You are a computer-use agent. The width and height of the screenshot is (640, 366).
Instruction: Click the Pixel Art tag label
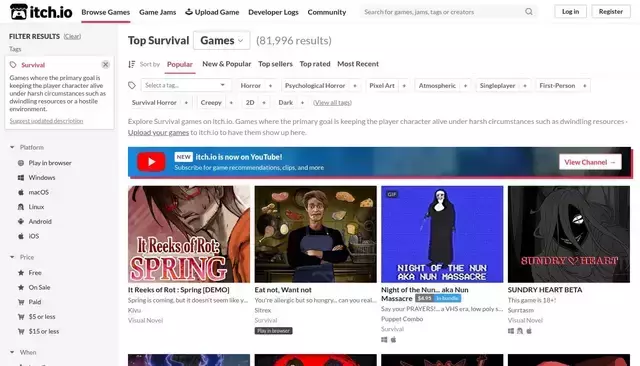click(x=382, y=86)
